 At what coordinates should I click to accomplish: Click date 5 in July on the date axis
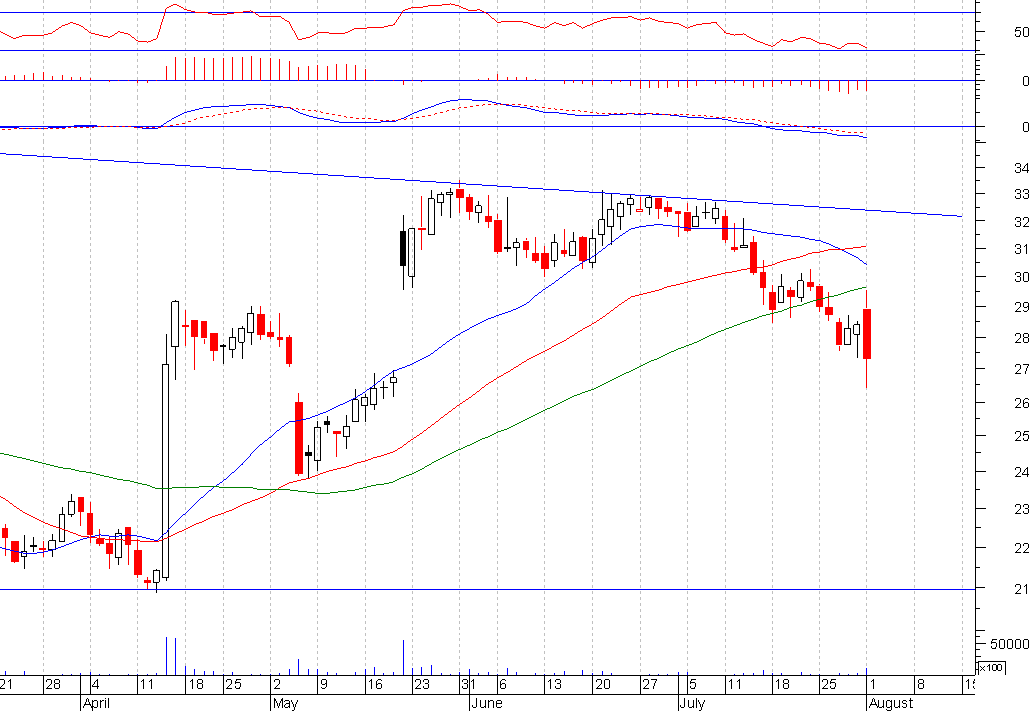pyautogui.click(x=692, y=684)
